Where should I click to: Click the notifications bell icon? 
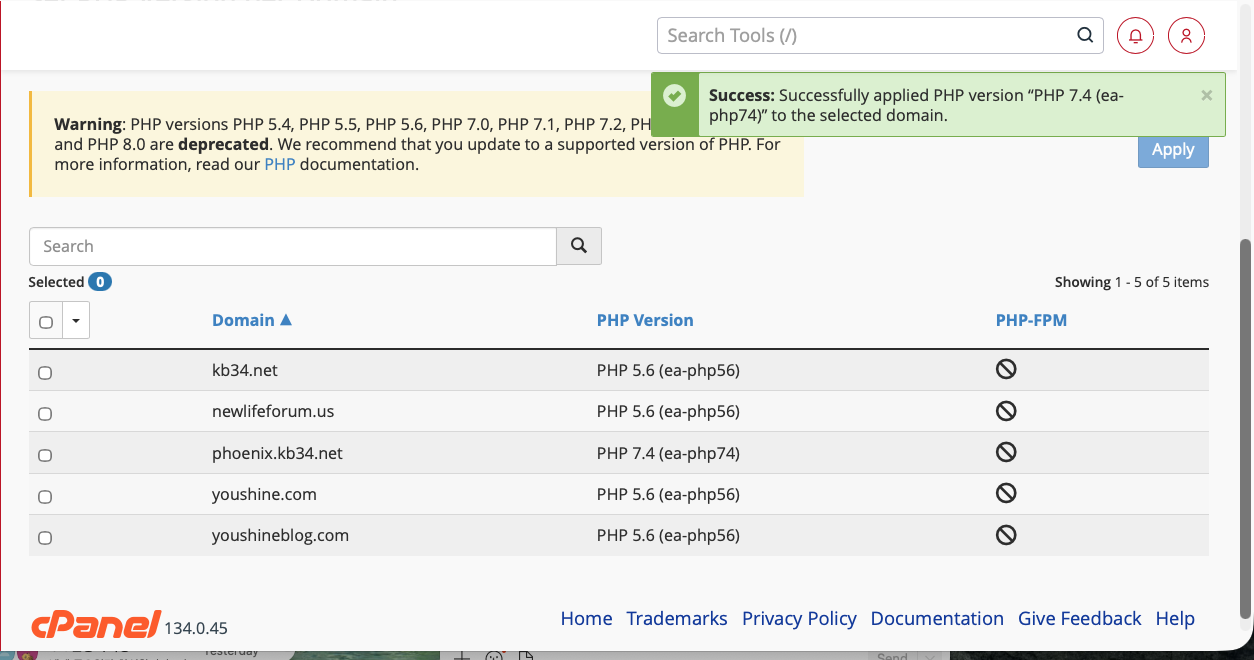pos(1135,36)
